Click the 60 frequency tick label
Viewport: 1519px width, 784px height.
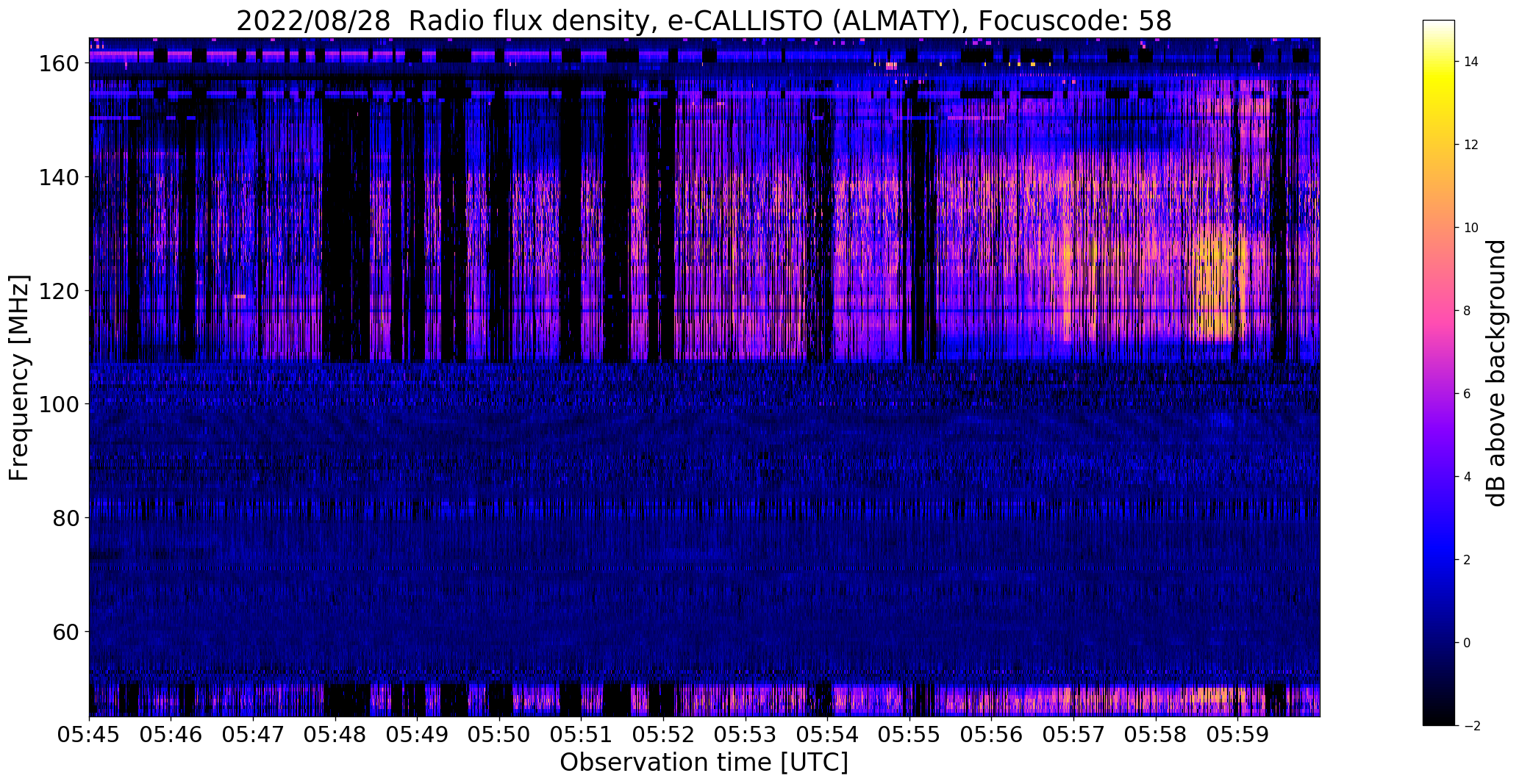pos(67,631)
